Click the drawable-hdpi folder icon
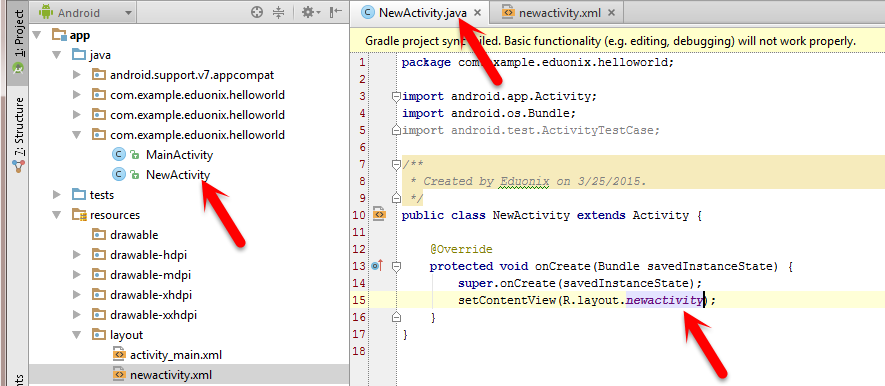This screenshot has height=386, width=885. [99, 255]
